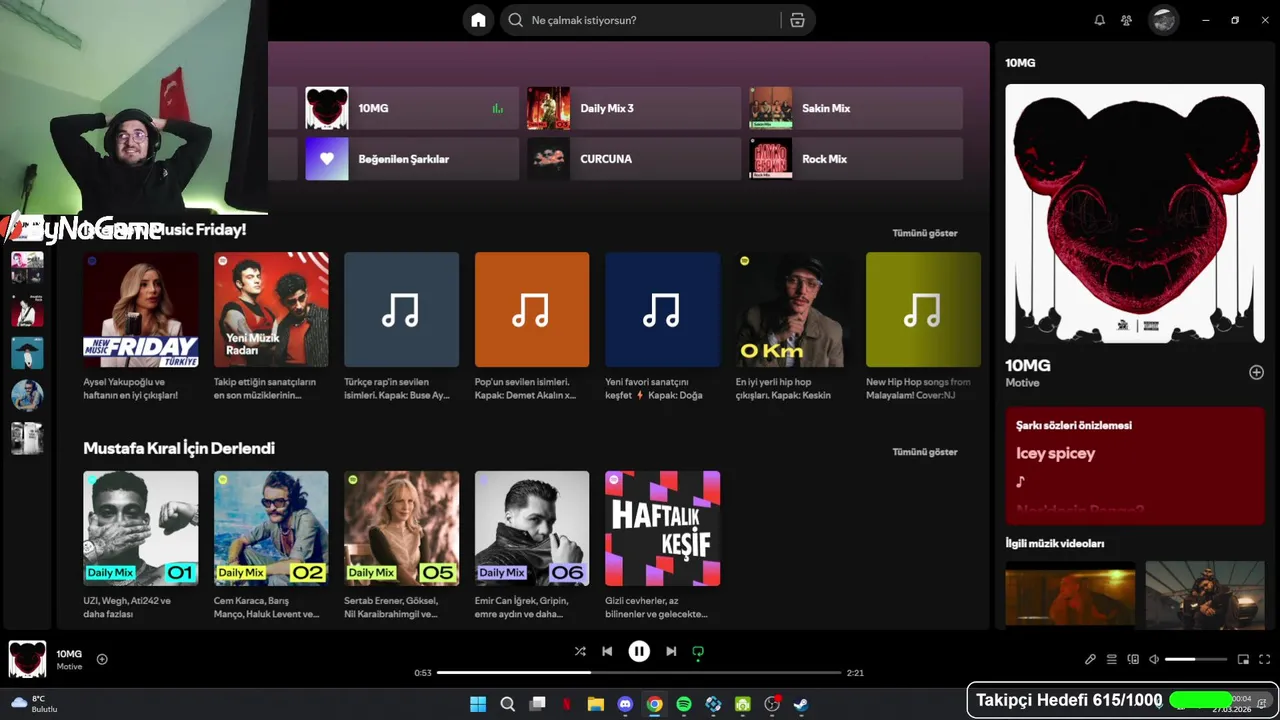Image resolution: width=1280 pixels, height=720 pixels.
Task: Open the CURCUNA tile
Action: [x=634, y=159]
